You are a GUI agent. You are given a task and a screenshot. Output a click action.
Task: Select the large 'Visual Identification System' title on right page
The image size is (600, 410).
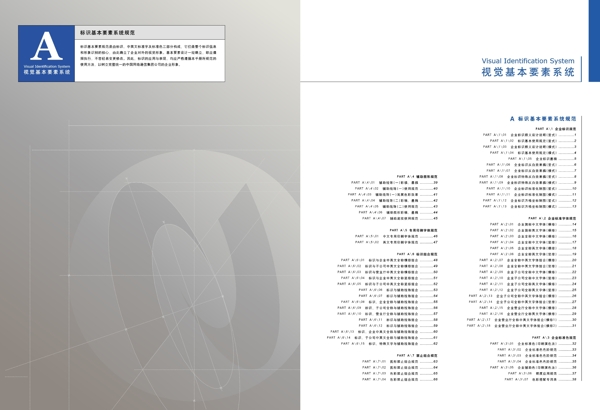[528, 61]
